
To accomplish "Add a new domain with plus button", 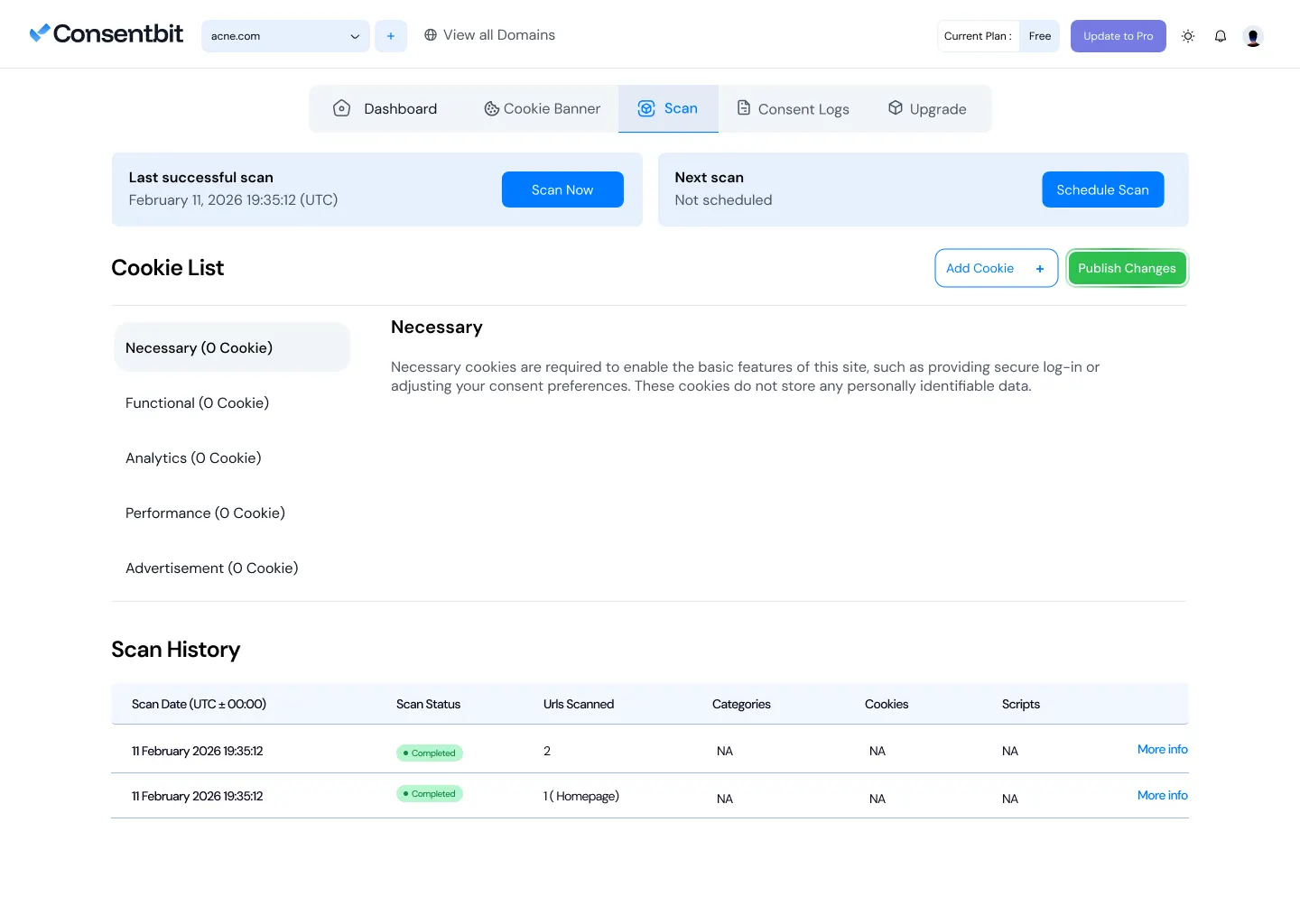I will click(x=391, y=36).
